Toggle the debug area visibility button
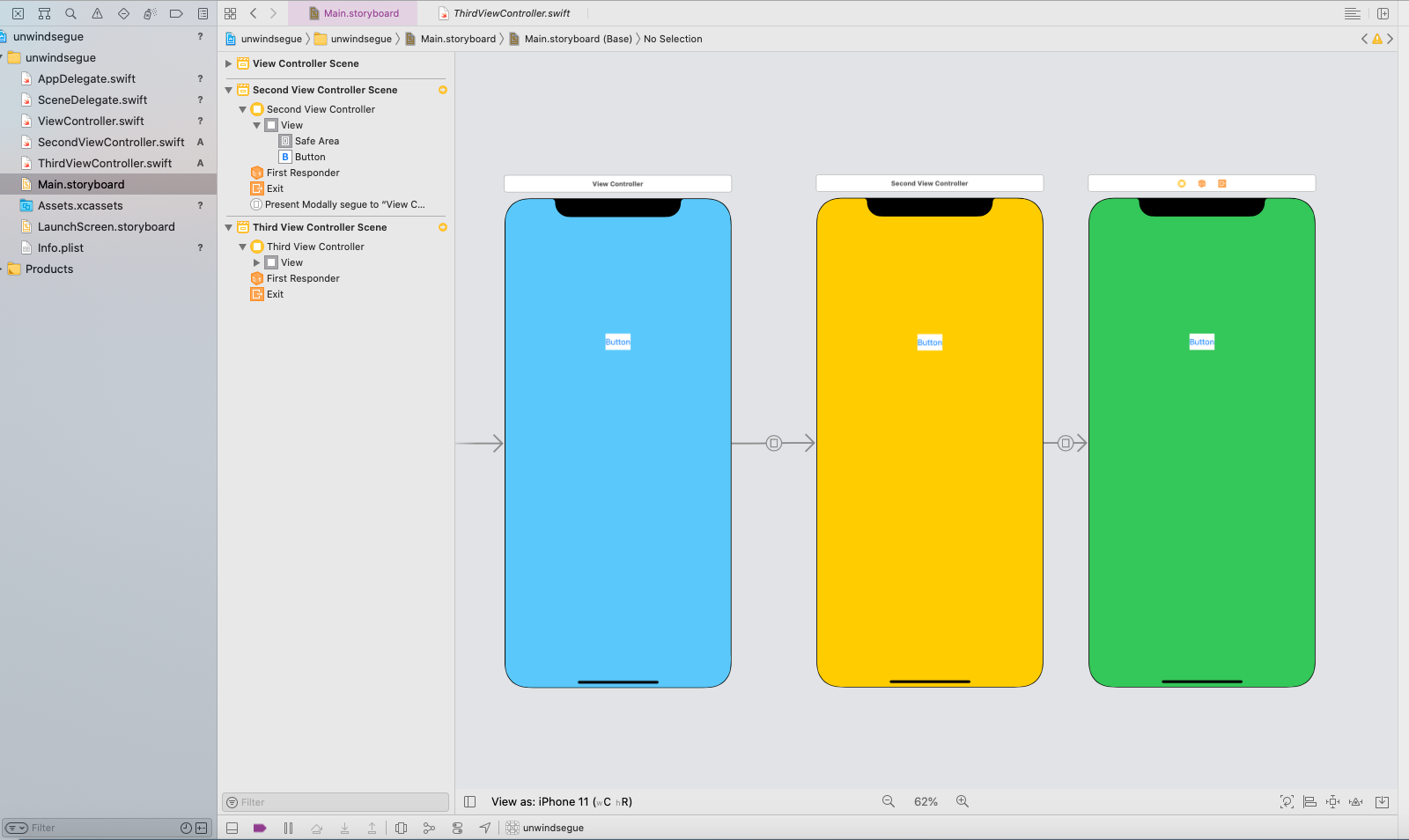Image resolution: width=1409 pixels, height=840 pixels. [232, 828]
